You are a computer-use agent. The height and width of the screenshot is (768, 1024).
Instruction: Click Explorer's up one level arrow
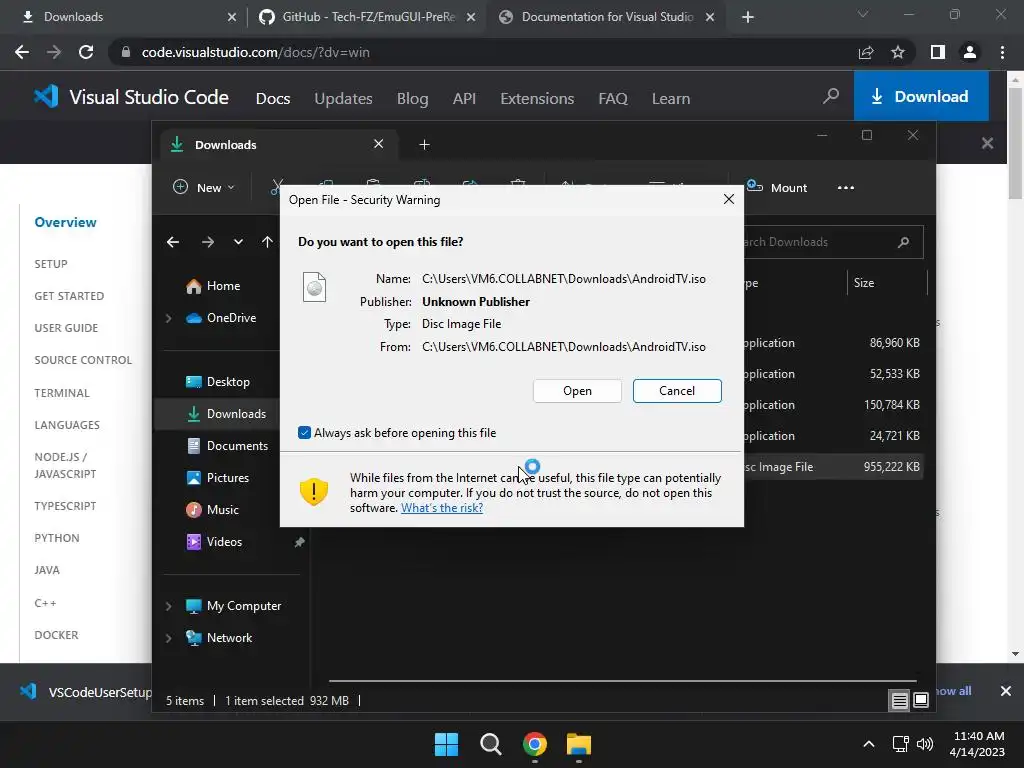267,242
